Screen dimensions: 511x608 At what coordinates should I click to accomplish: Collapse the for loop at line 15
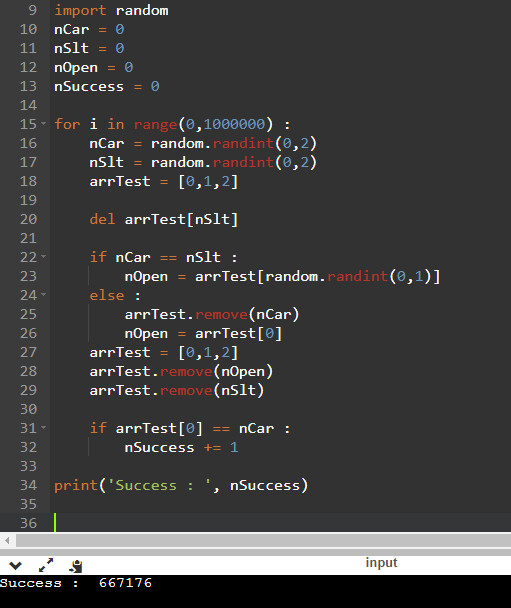pyautogui.click(x=43, y=124)
